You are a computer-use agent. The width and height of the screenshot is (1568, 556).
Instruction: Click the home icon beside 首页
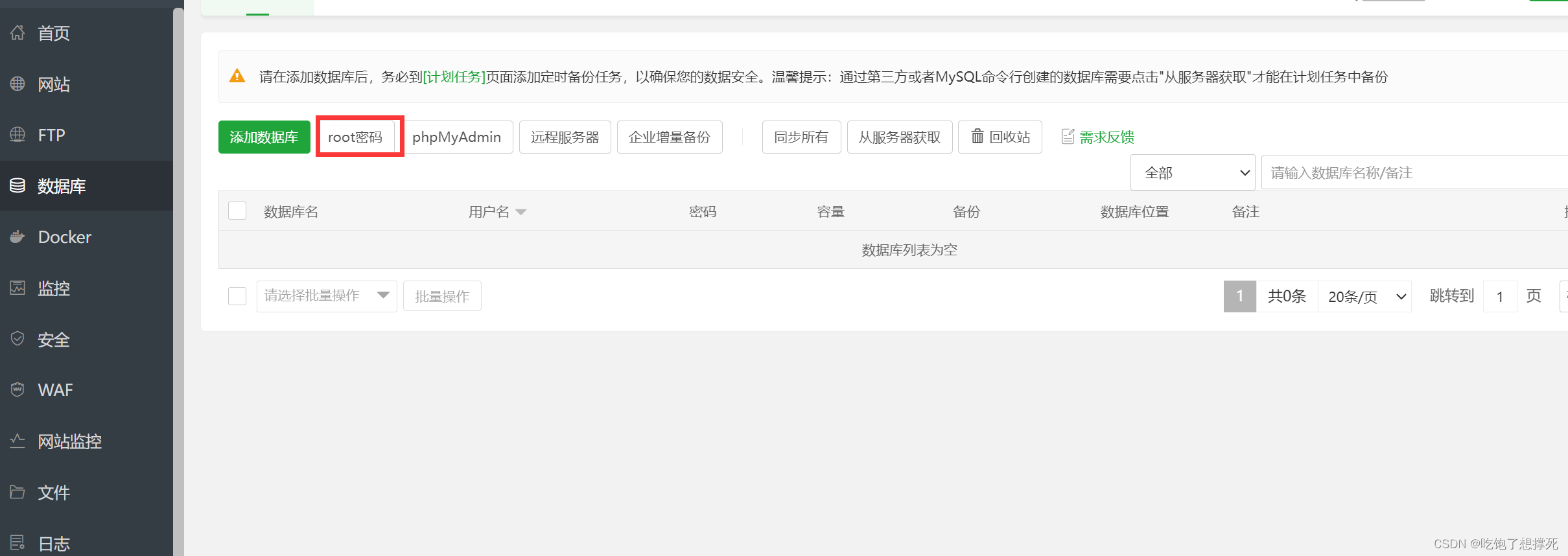click(18, 32)
